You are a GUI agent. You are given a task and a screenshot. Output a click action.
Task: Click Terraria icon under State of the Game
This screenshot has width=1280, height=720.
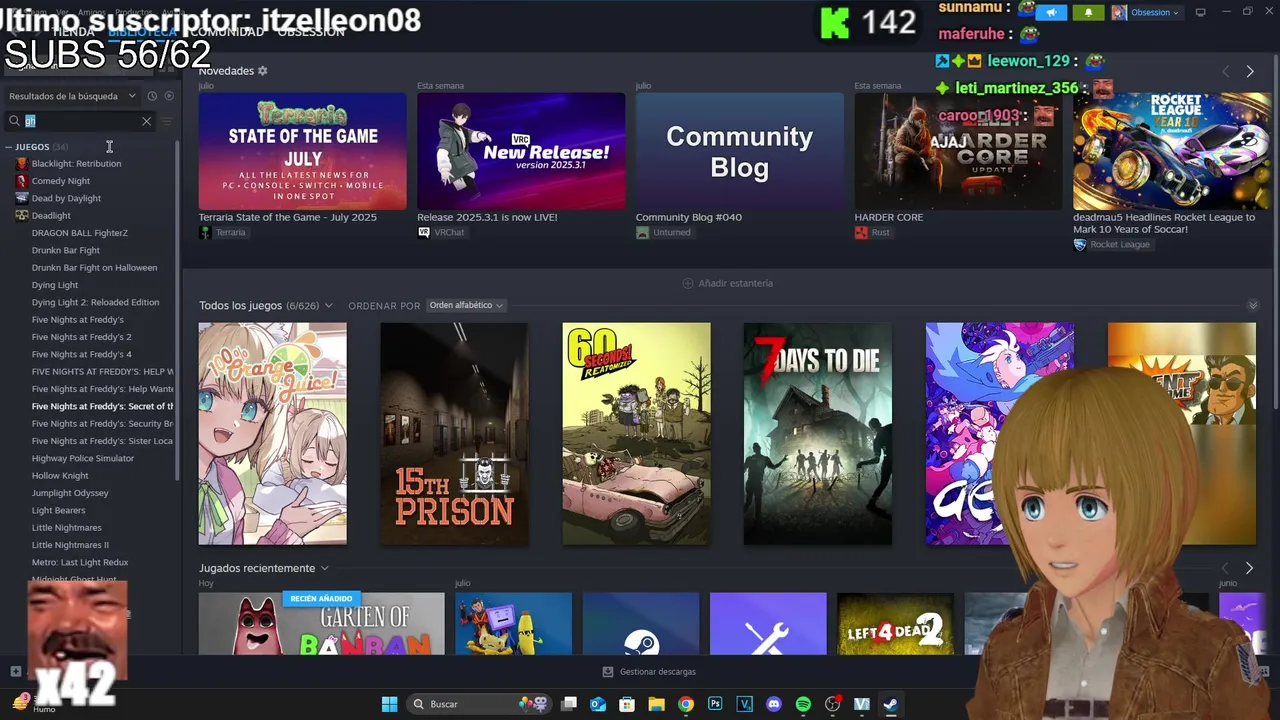tap(205, 232)
